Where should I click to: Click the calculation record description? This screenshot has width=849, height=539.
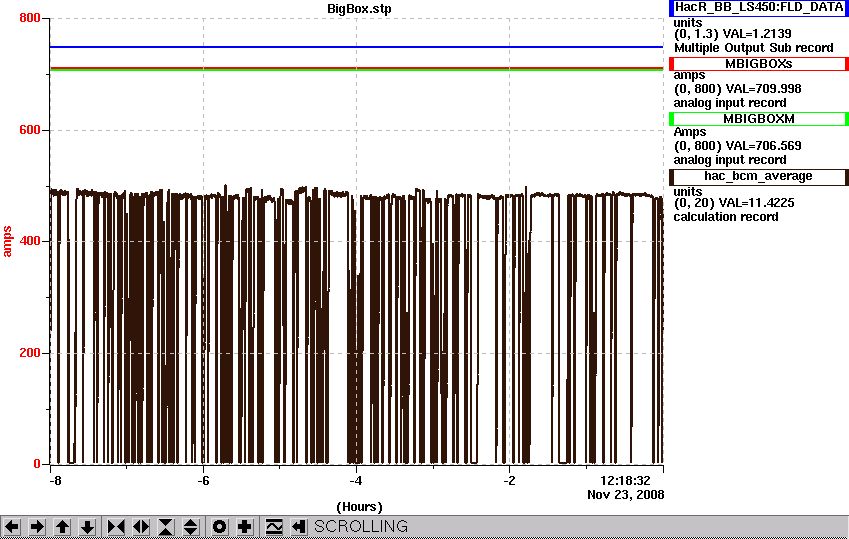coord(726,217)
